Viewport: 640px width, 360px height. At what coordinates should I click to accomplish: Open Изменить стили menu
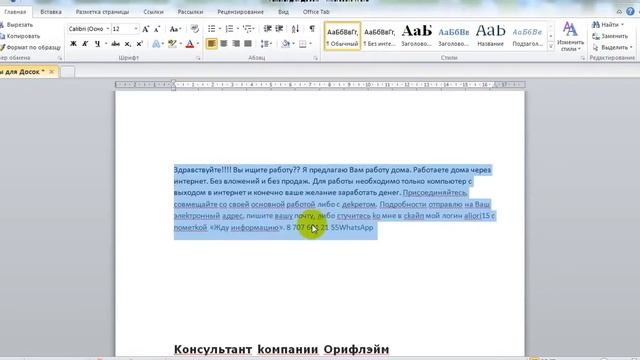[570, 36]
